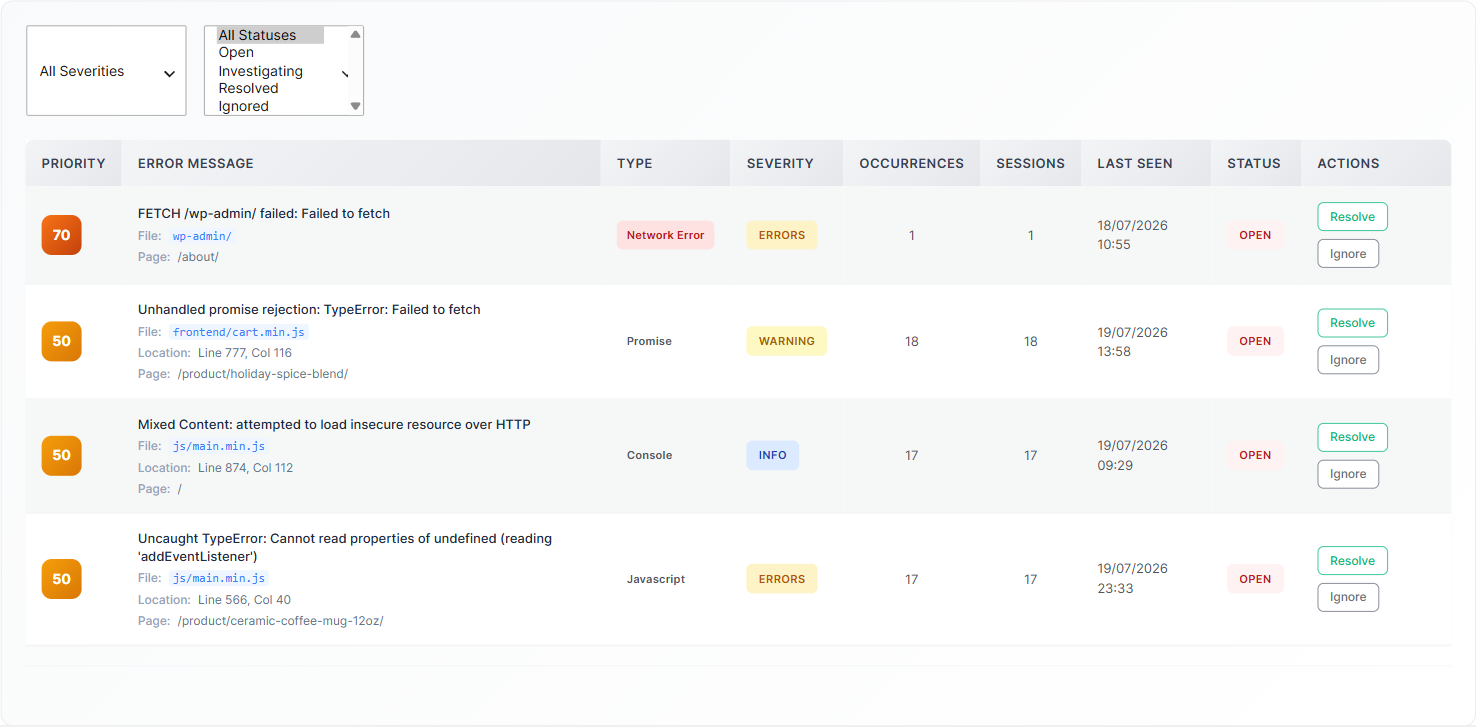Click the status list scroll down arrow
This screenshot has height=727, width=1476.
point(355,106)
